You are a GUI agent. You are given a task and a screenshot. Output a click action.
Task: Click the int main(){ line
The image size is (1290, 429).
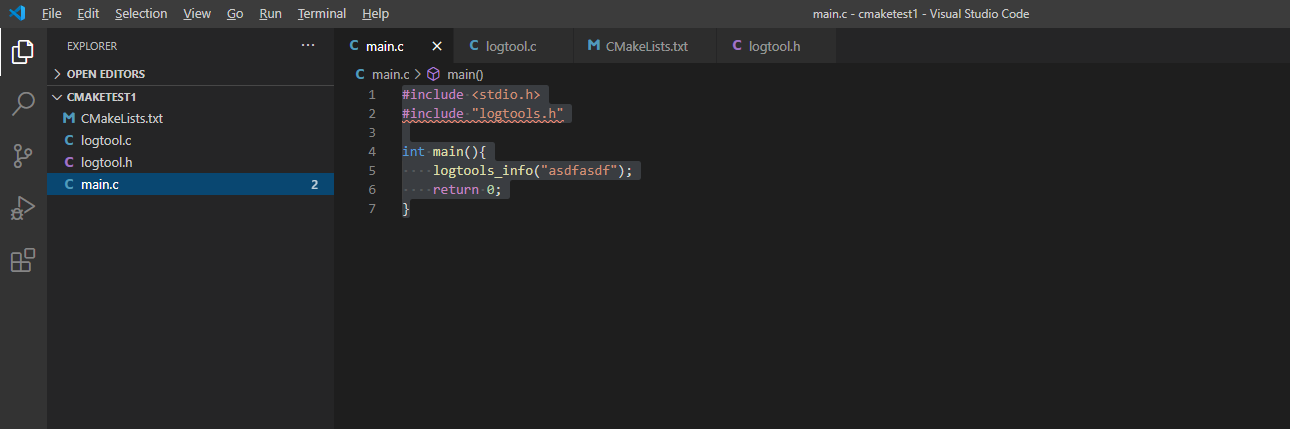[x=443, y=151]
